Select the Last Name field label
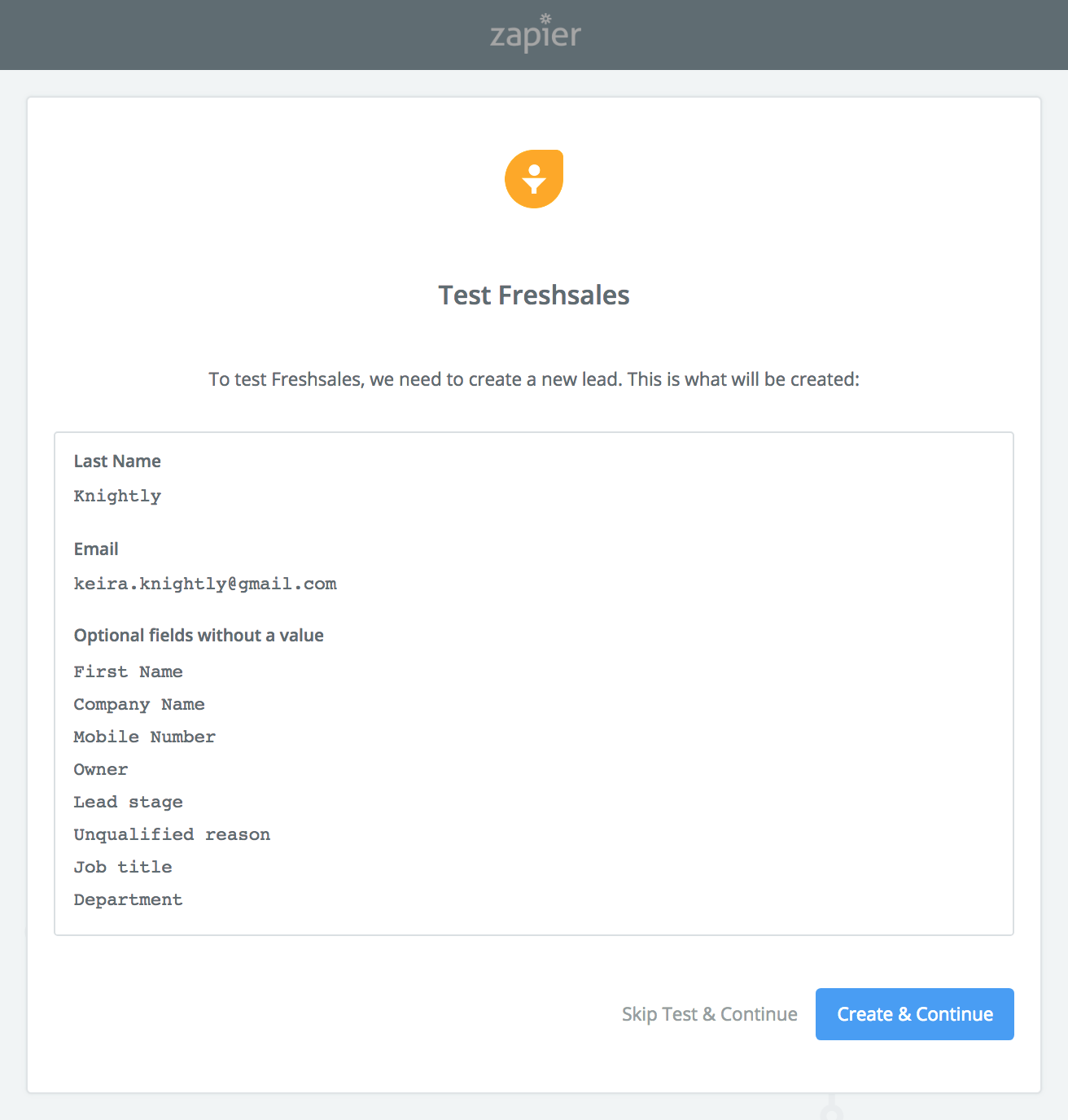 (117, 462)
